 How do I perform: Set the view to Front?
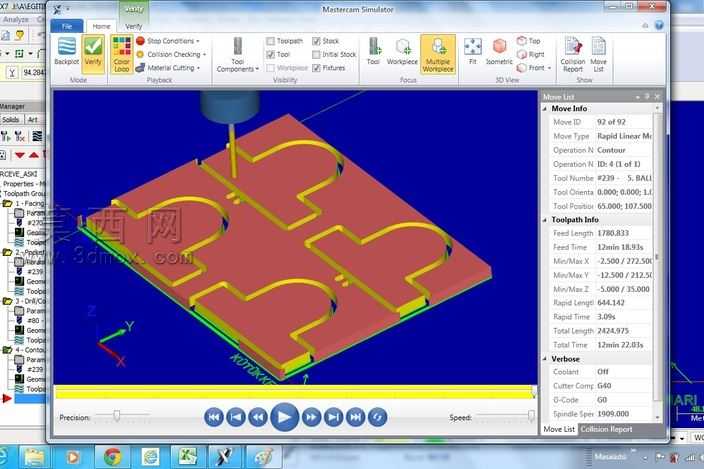pos(531,68)
